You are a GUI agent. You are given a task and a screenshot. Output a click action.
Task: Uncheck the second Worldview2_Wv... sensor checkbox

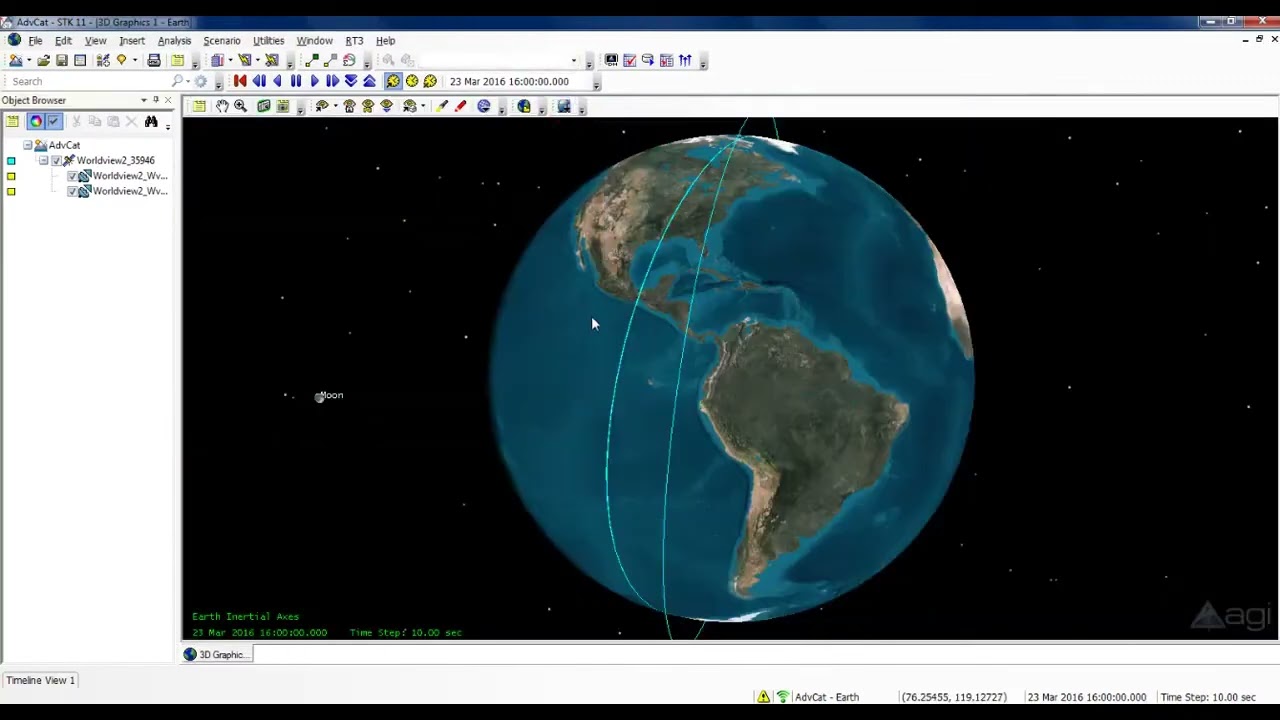point(71,191)
